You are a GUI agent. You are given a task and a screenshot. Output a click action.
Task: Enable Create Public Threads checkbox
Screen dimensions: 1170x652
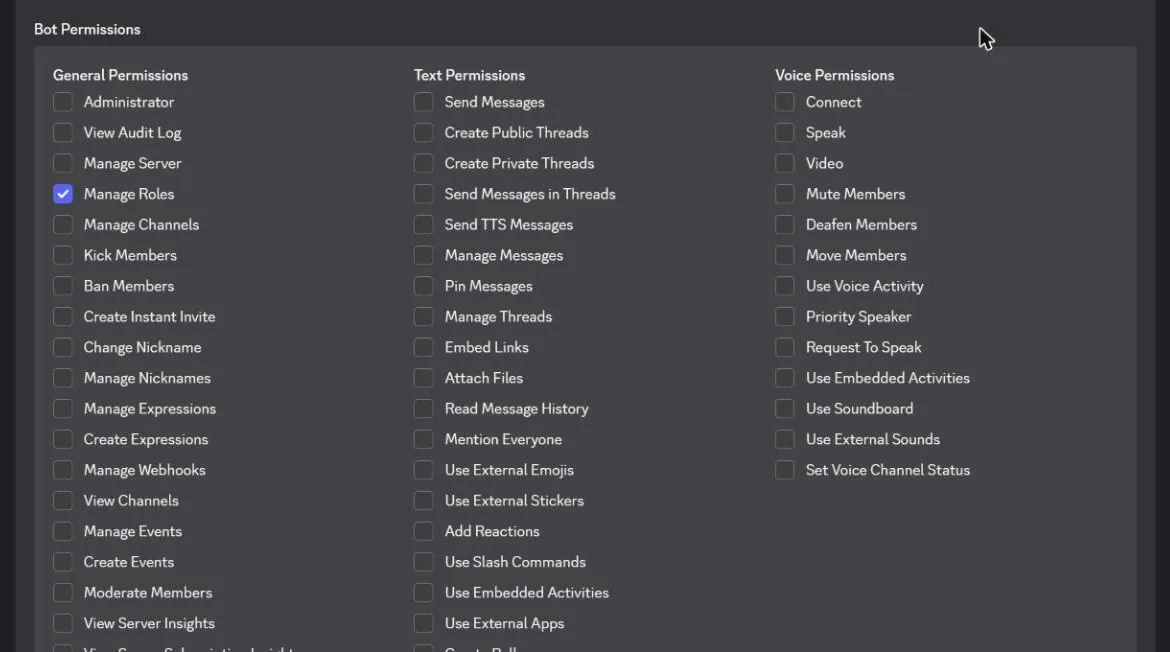point(423,132)
